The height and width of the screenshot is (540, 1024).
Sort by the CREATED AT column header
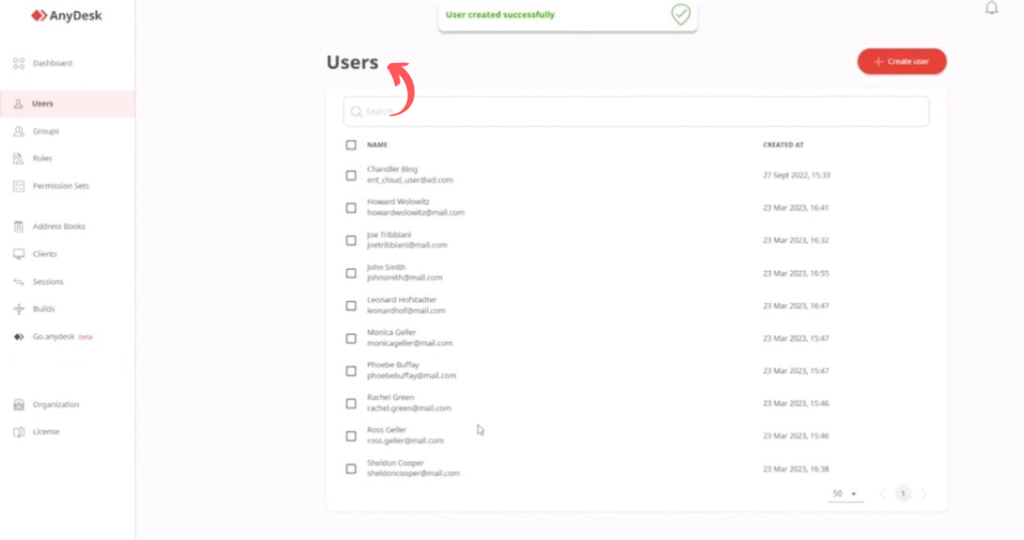click(x=783, y=145)
